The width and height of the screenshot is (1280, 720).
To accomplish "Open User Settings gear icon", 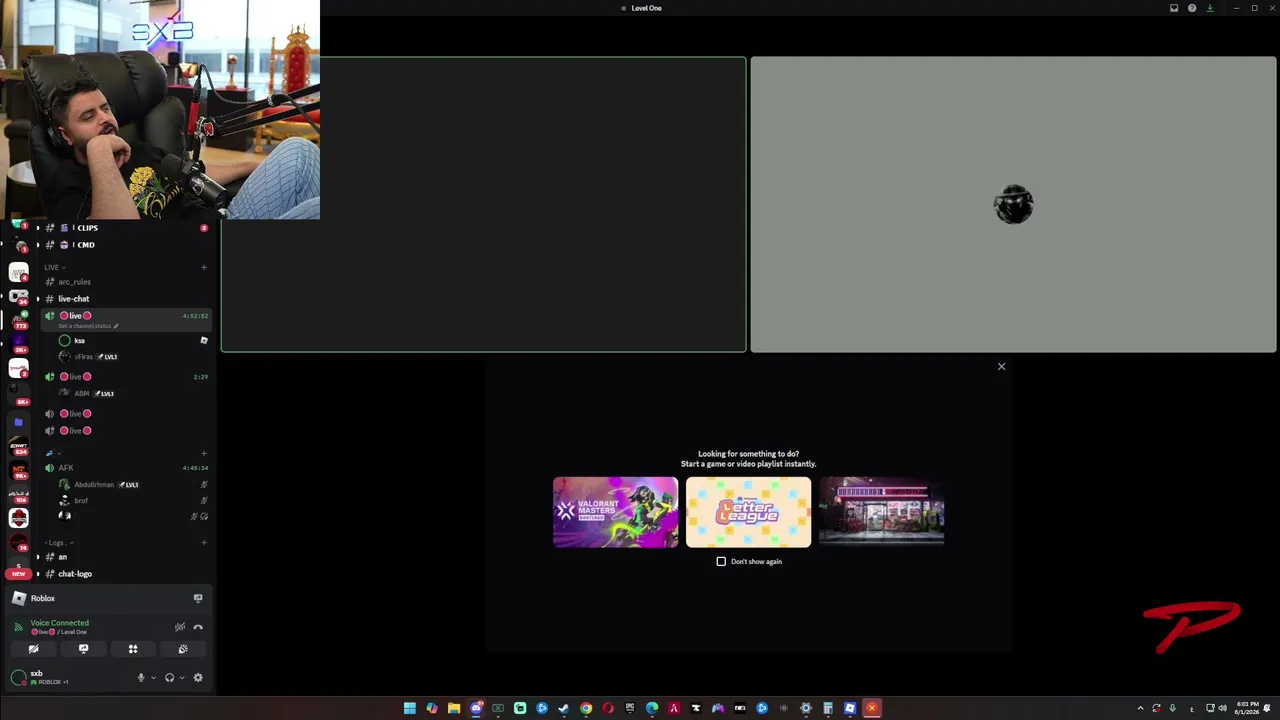I will (x=198, y=677).
